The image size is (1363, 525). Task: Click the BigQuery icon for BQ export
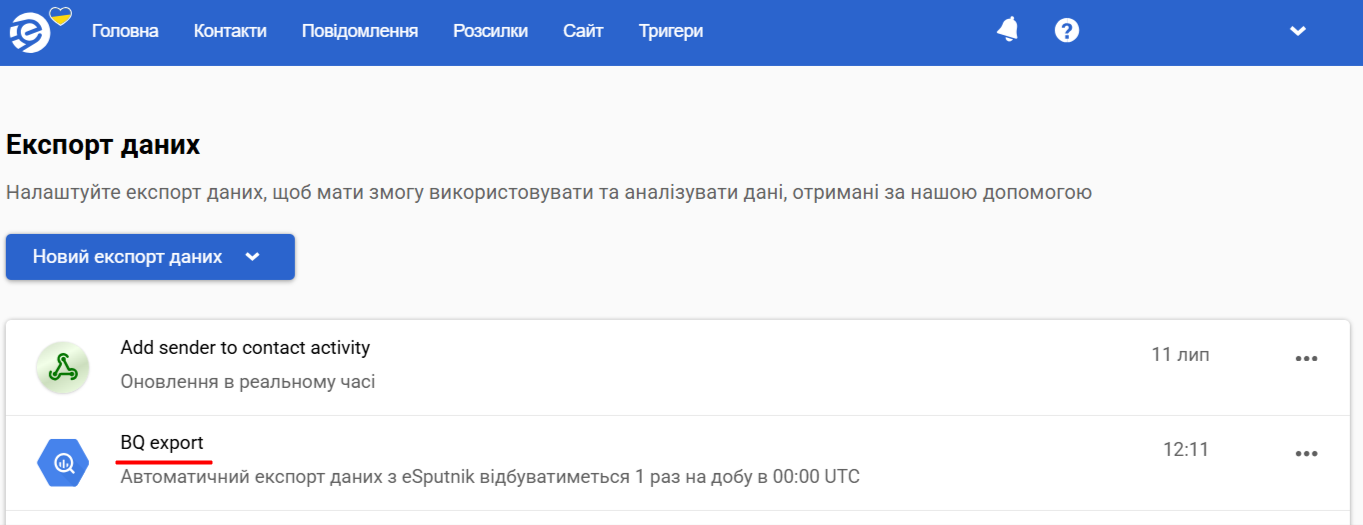63,463
